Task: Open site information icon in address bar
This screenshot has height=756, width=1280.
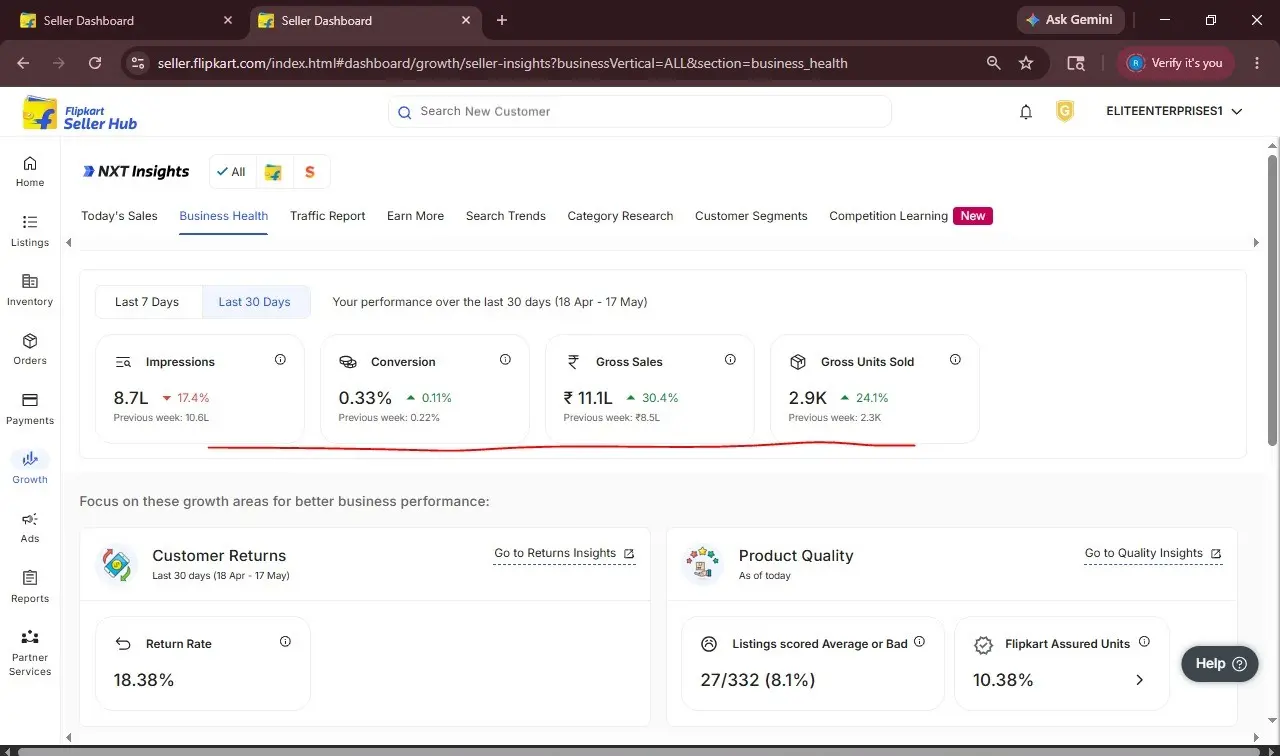Action: [138, 63]
